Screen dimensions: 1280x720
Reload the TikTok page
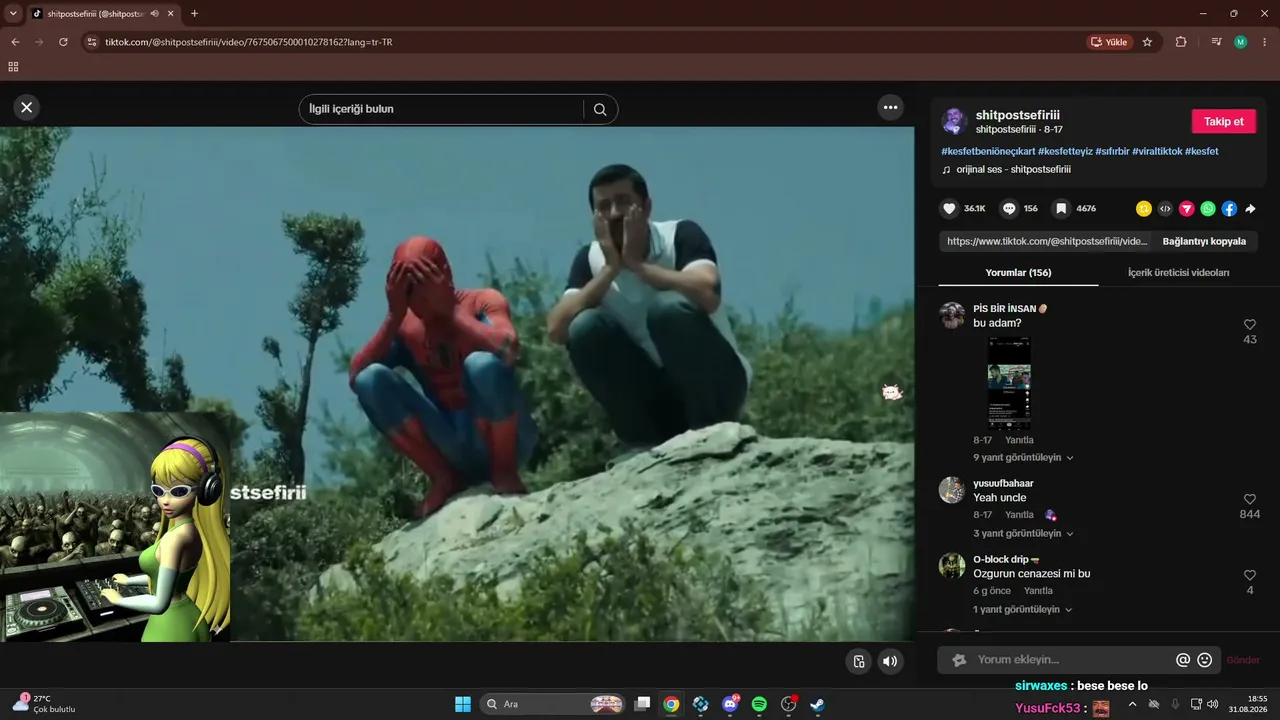(x=63, y=42)
